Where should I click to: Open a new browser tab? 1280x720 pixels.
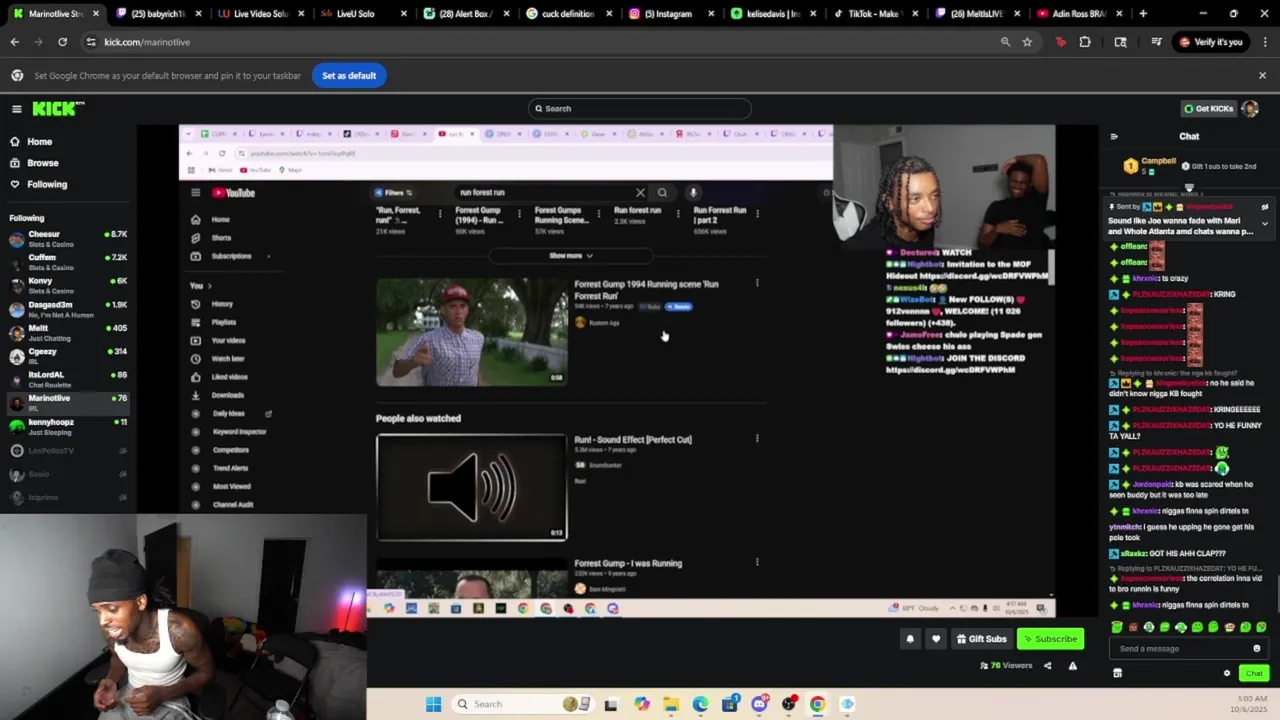click(1143, 14)
